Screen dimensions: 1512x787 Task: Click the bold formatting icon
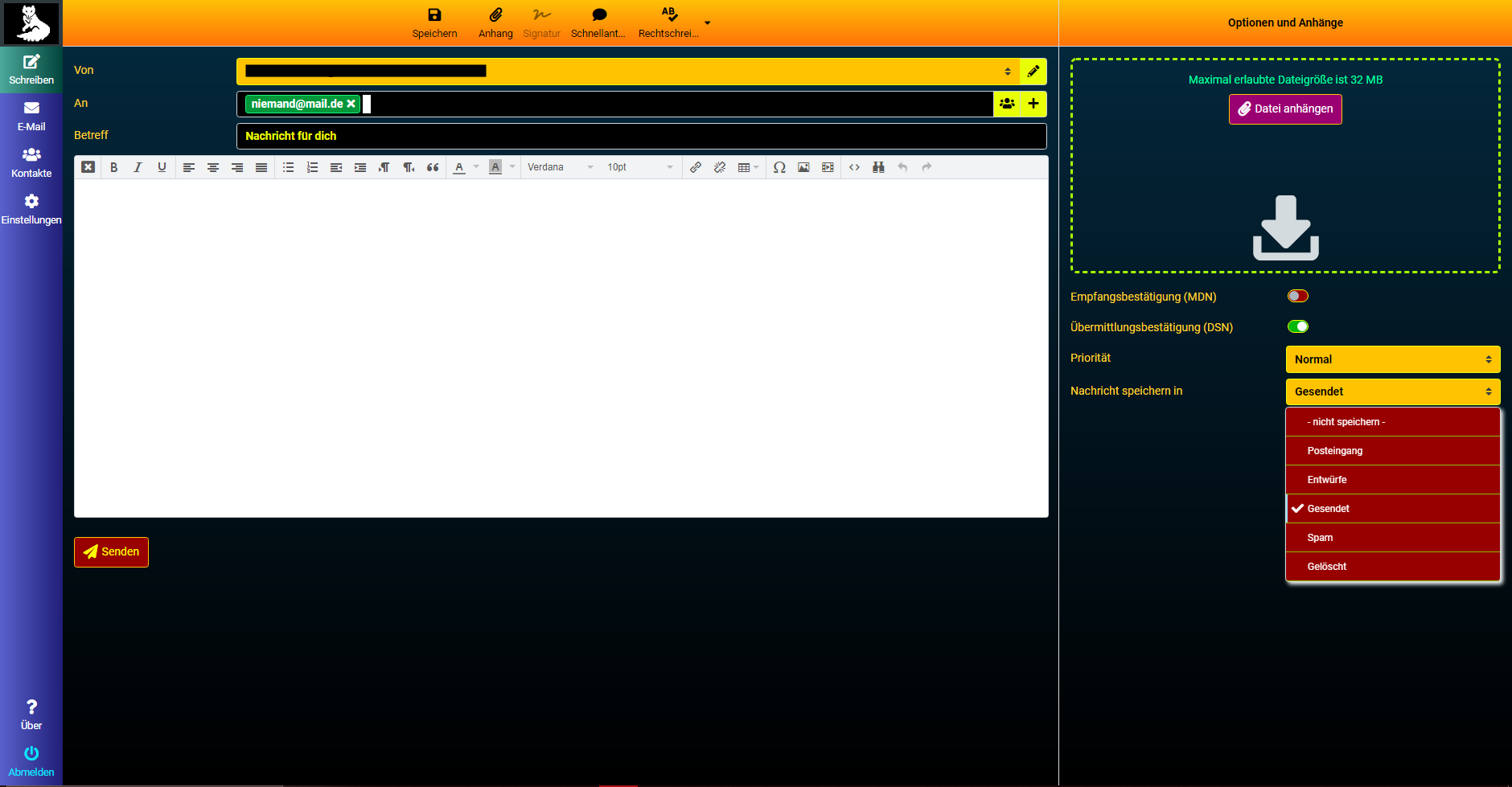pos(113,167)
